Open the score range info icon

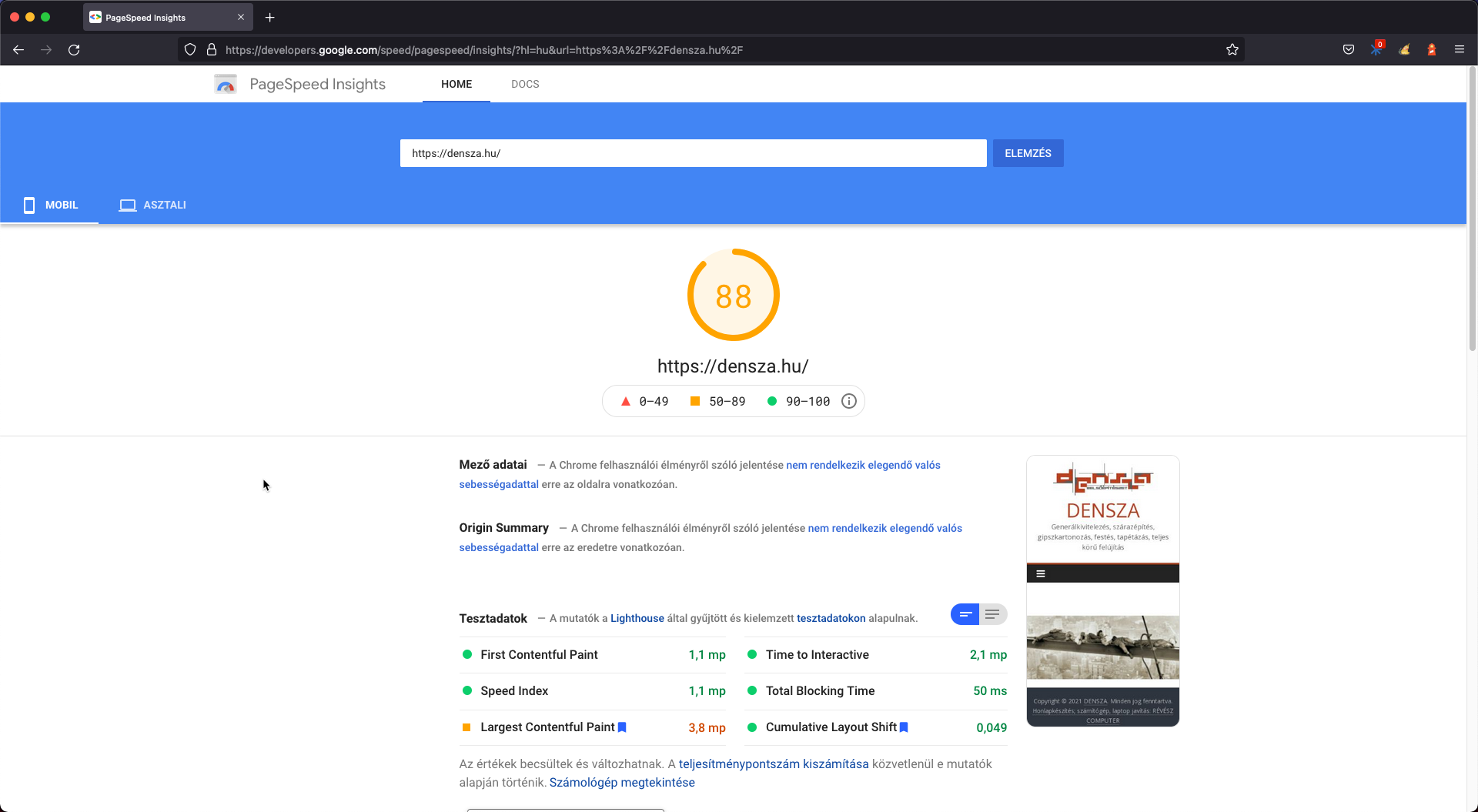[848, 401]
